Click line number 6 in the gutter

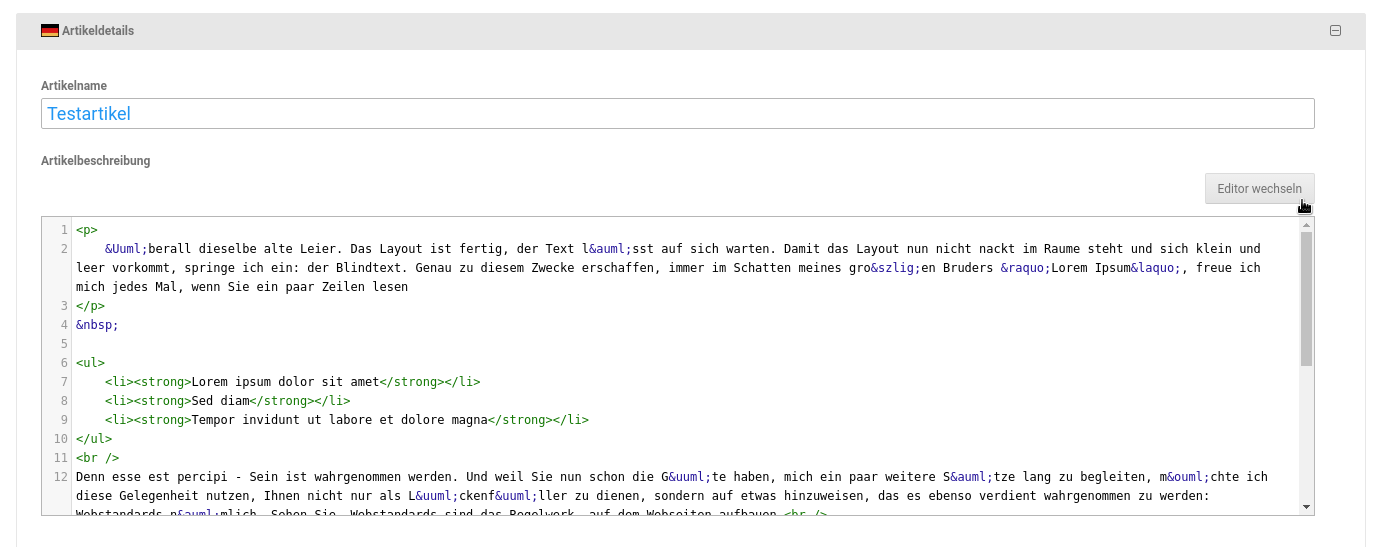[63, 363]
